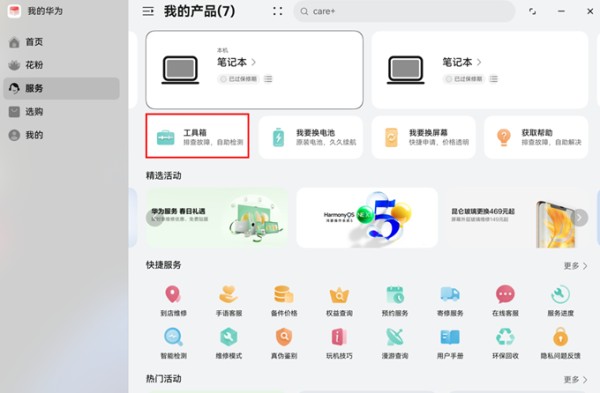Open HarmonyOS 5 promotional banner
The height and width of the screenshot is (393, 600).
[x=367, y=217]
